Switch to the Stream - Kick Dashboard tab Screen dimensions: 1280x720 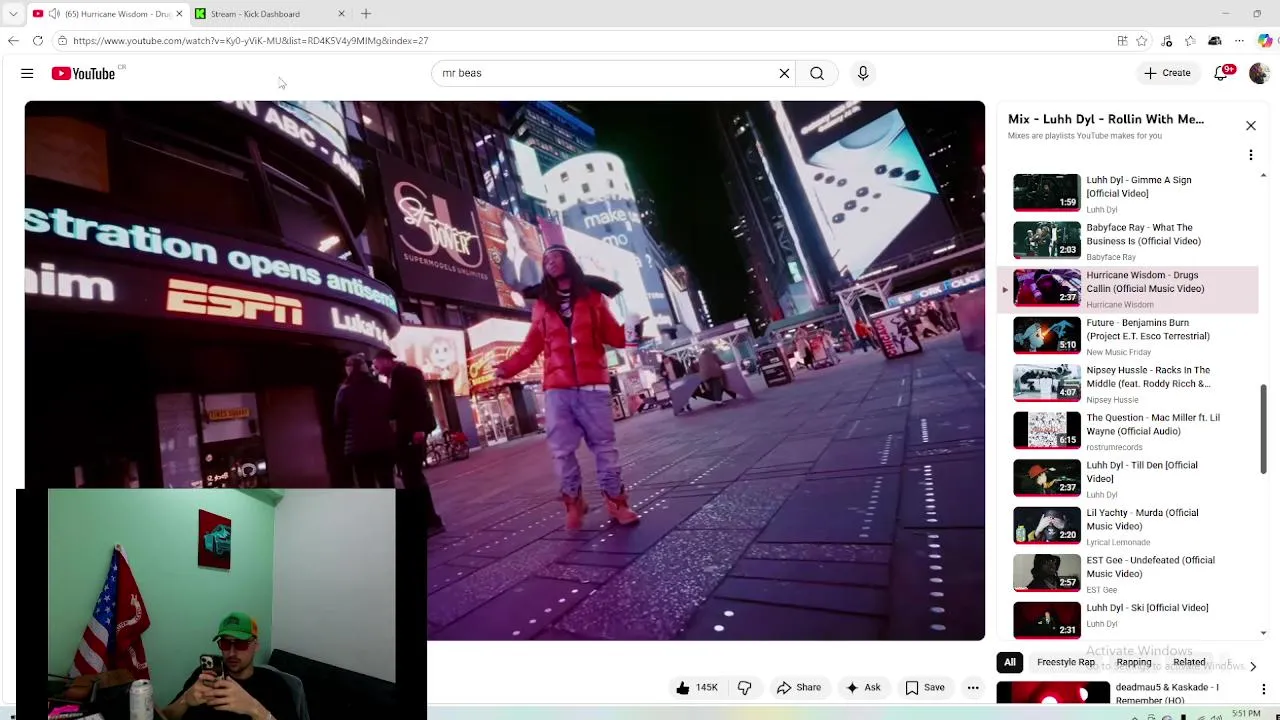pyautogui.click(x=270, y=14)
